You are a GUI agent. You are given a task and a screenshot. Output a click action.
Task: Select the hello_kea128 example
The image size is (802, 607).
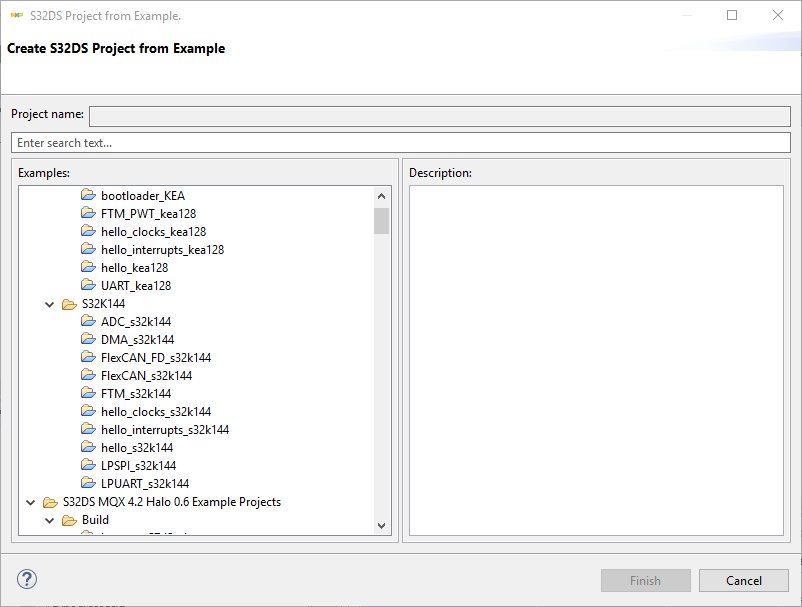(135, 267)
